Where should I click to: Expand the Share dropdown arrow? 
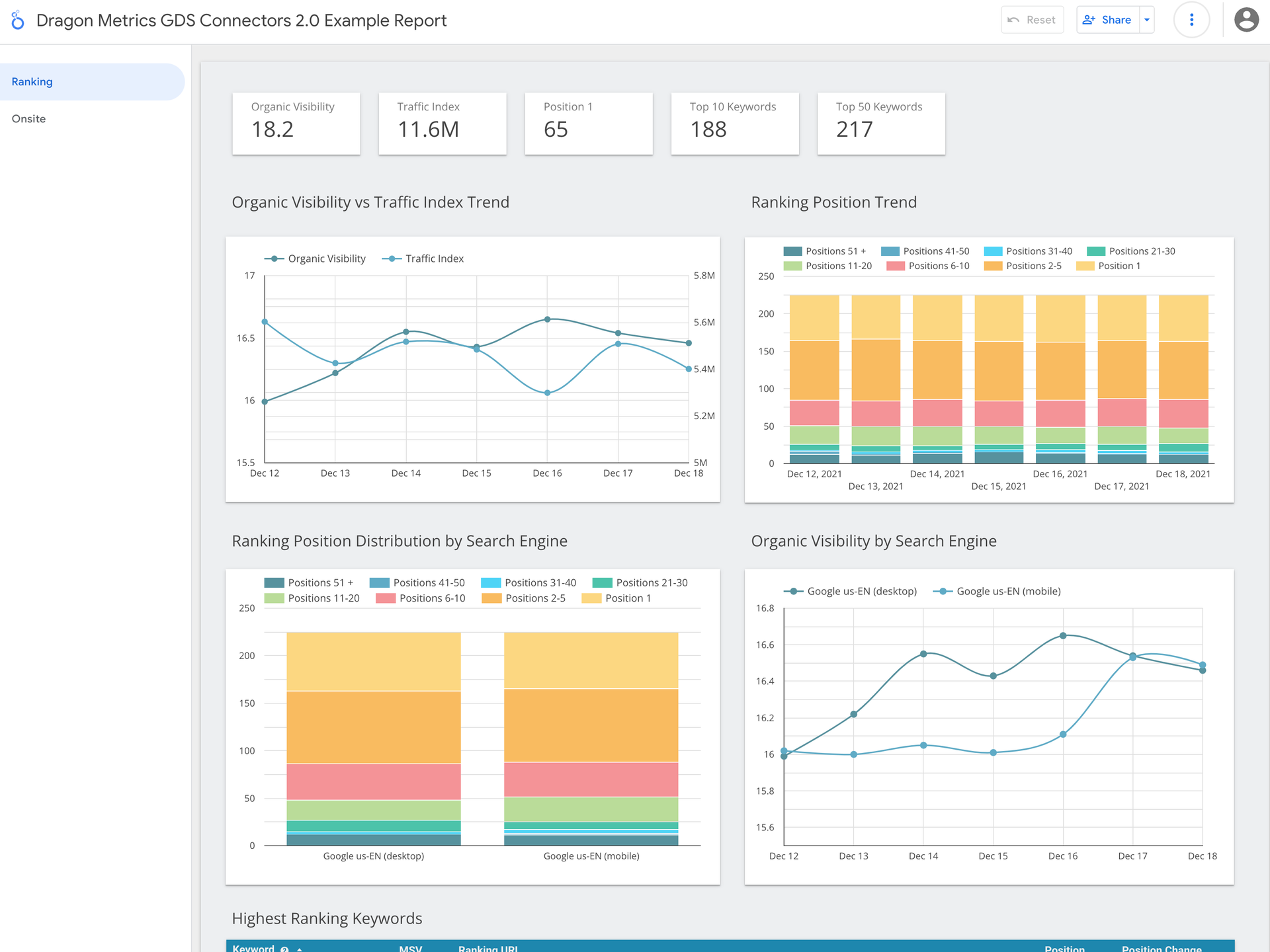[1147, 20]
